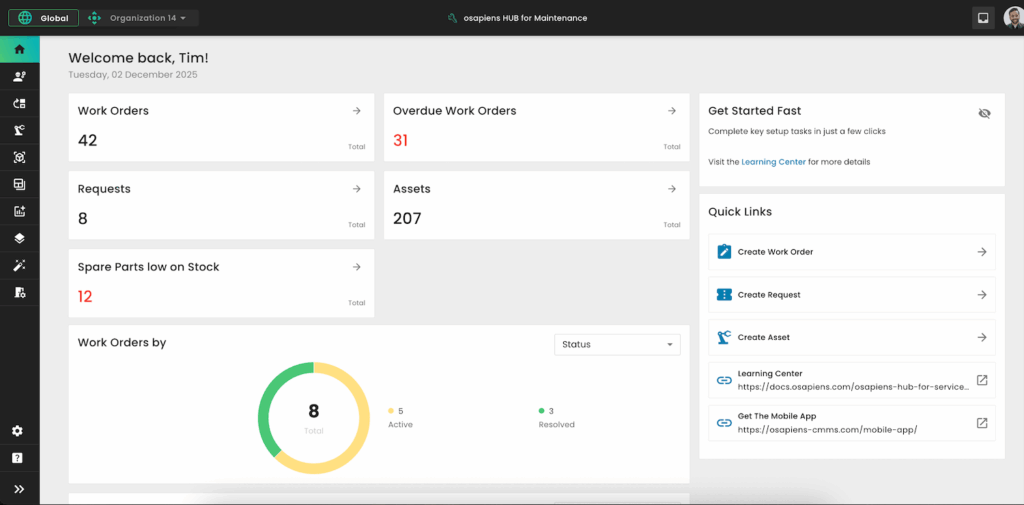Image resolution: width=1024 pixels, height=505 pixels.
Task: Open the robot arm assets sidebar icon
Action: tap(19, 130)
